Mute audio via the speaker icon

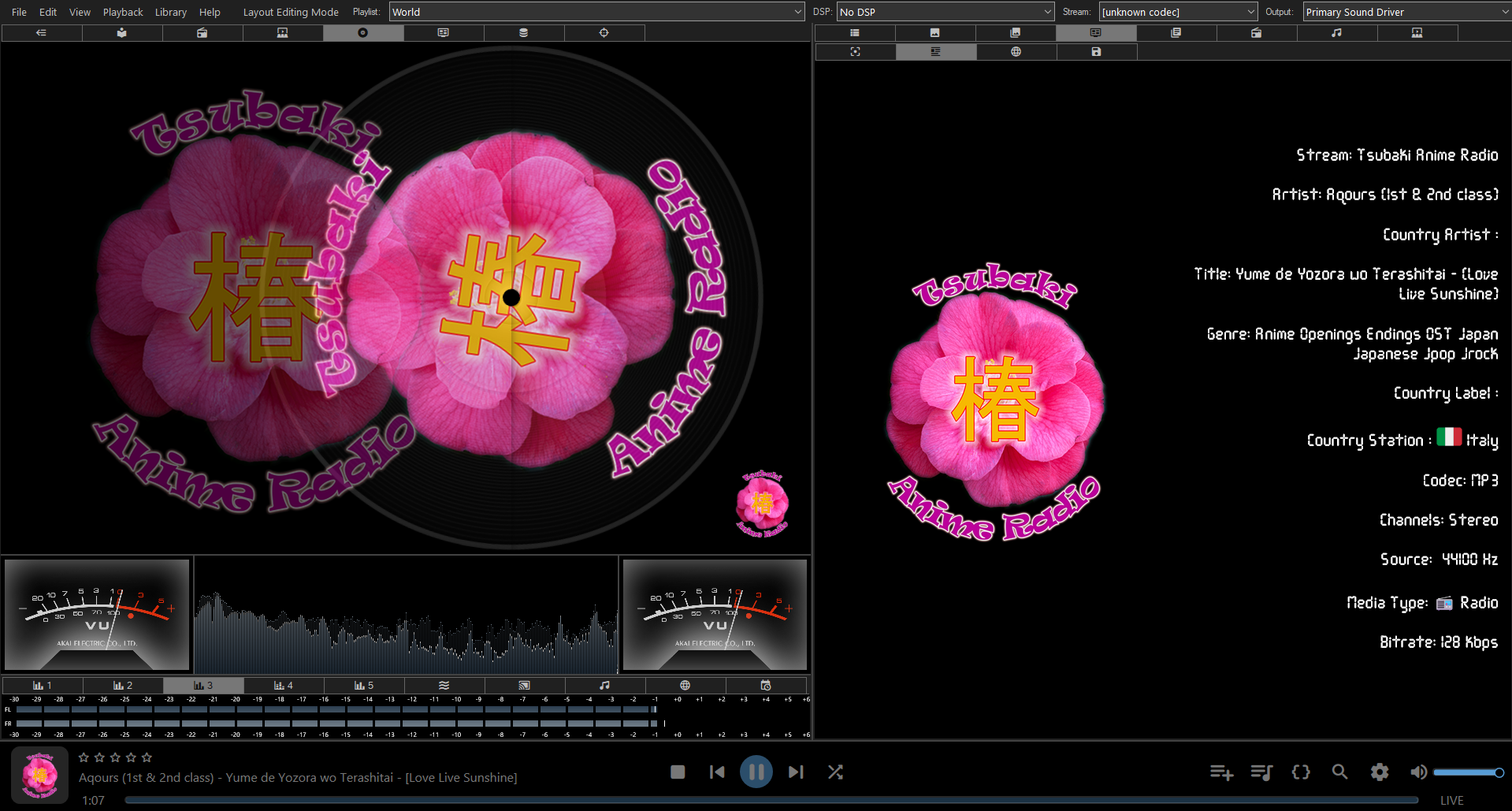(x=1418, y=772)
